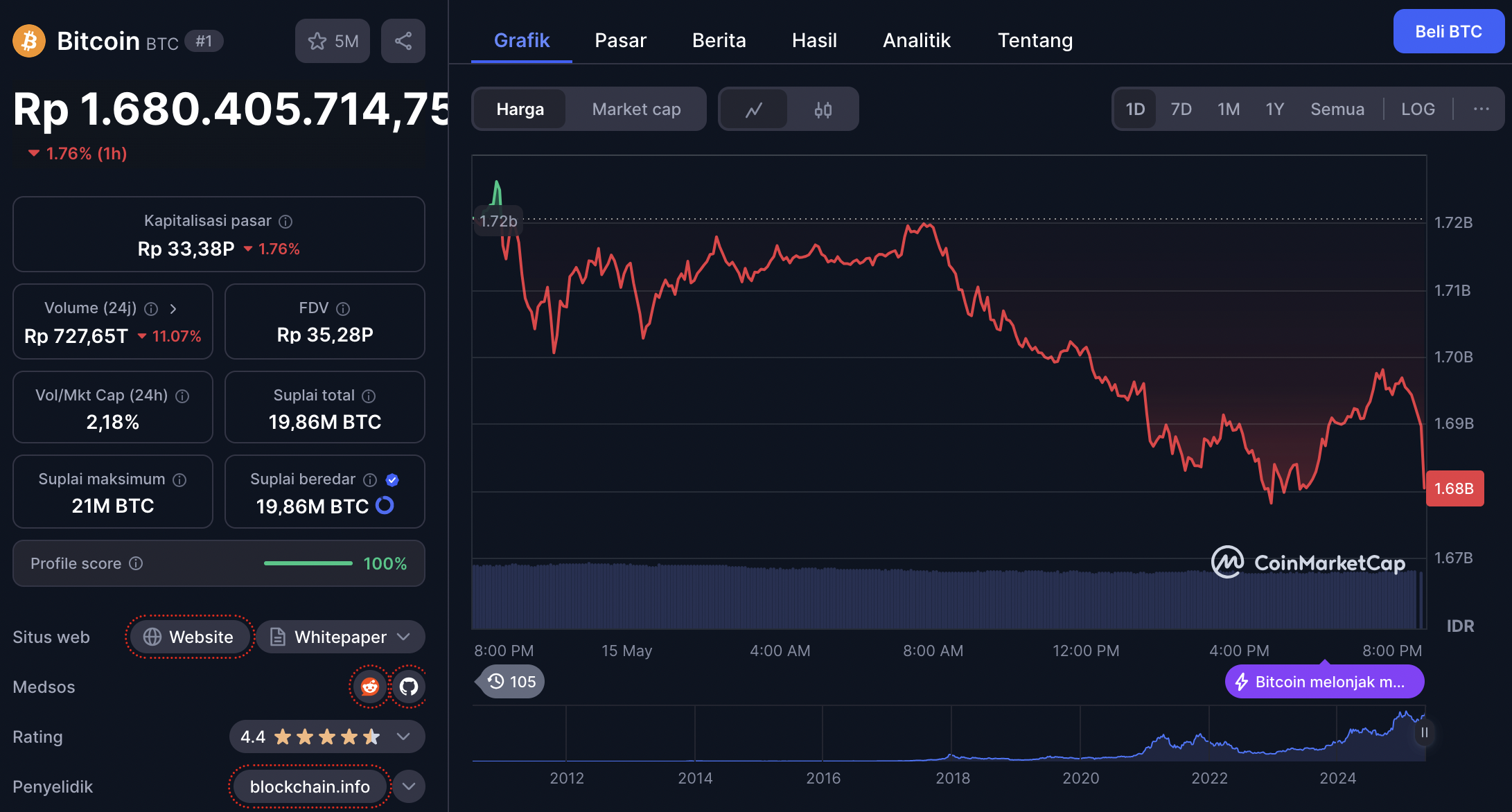
Task: Toggle chart to Market cap view
Action: pyautogui.click(x=636, y=109)
